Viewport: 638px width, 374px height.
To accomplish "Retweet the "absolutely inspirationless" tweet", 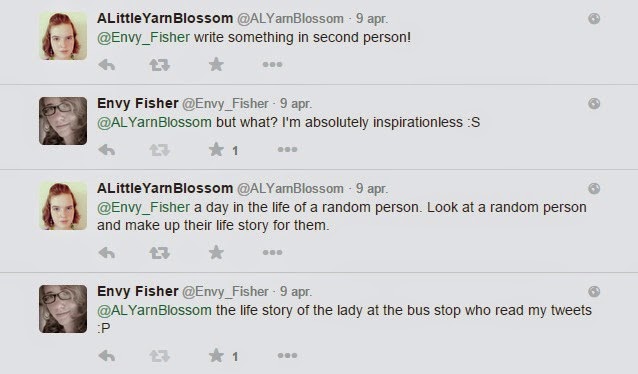I will pos(160,150).
